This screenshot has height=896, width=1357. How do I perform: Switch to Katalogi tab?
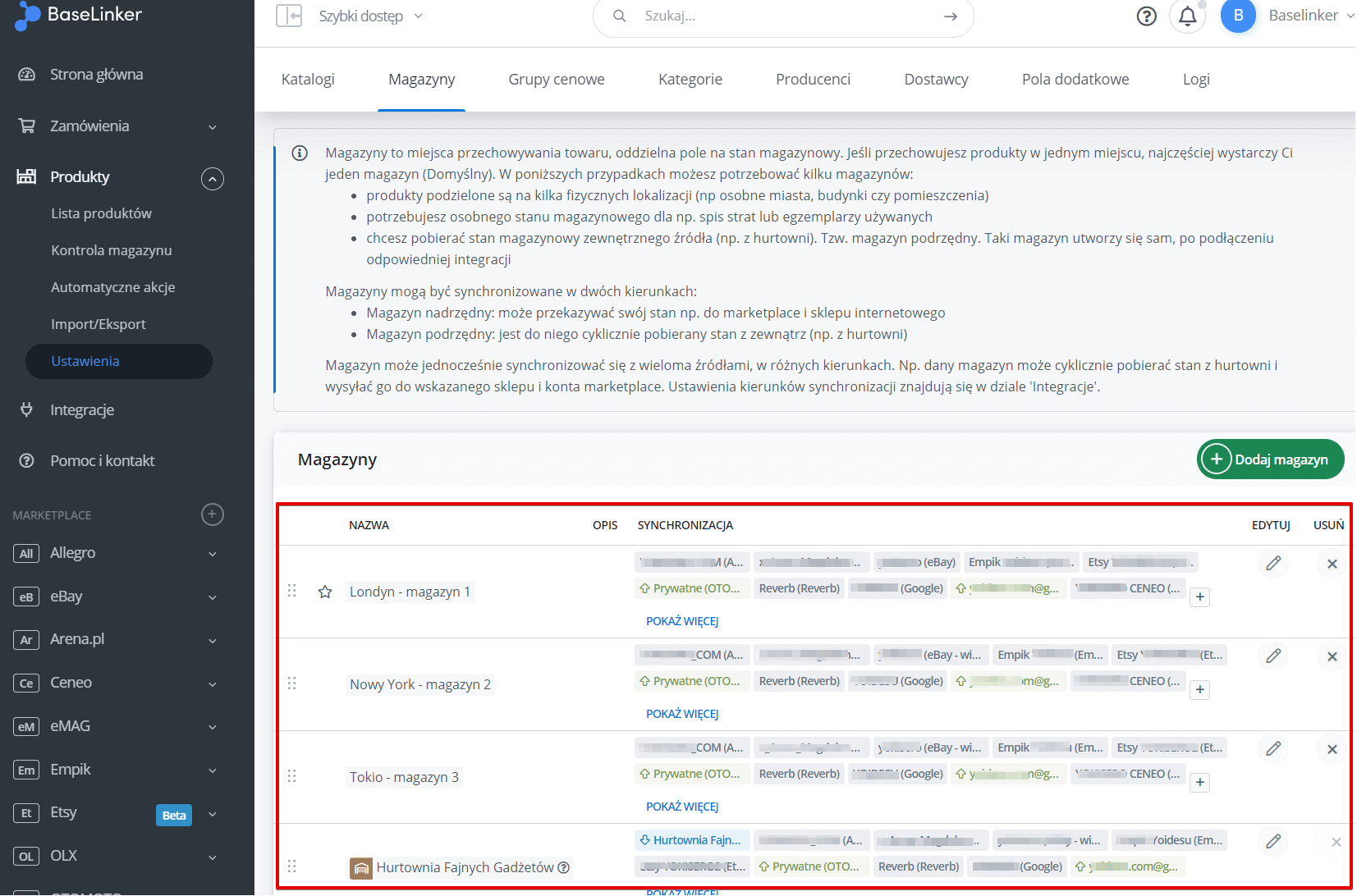point(308,80)
